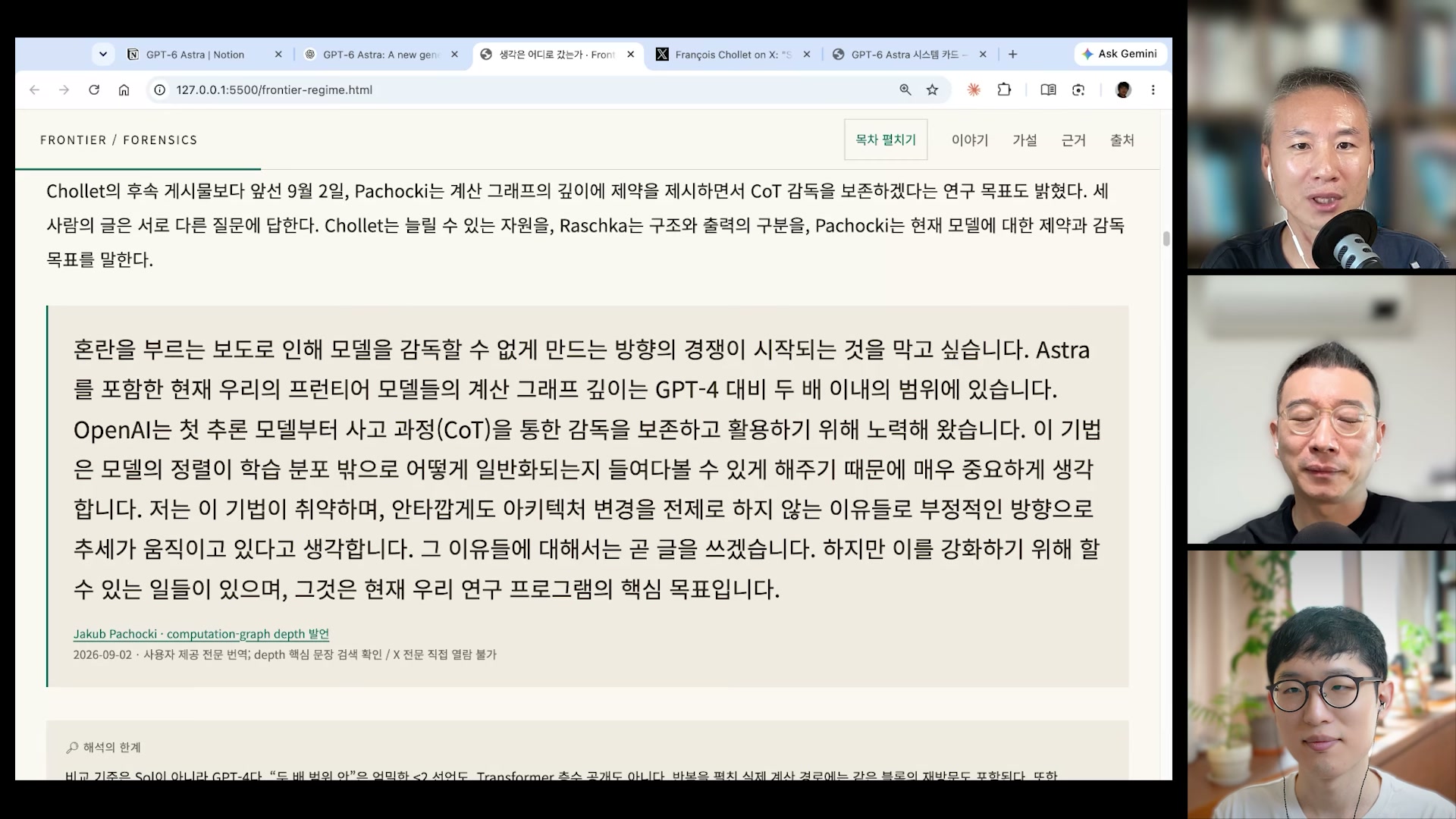Switch to the GPT-6 Astra 시스템 카드 tab
This screenshot has height=819, width=1456.
pos(909,55)
